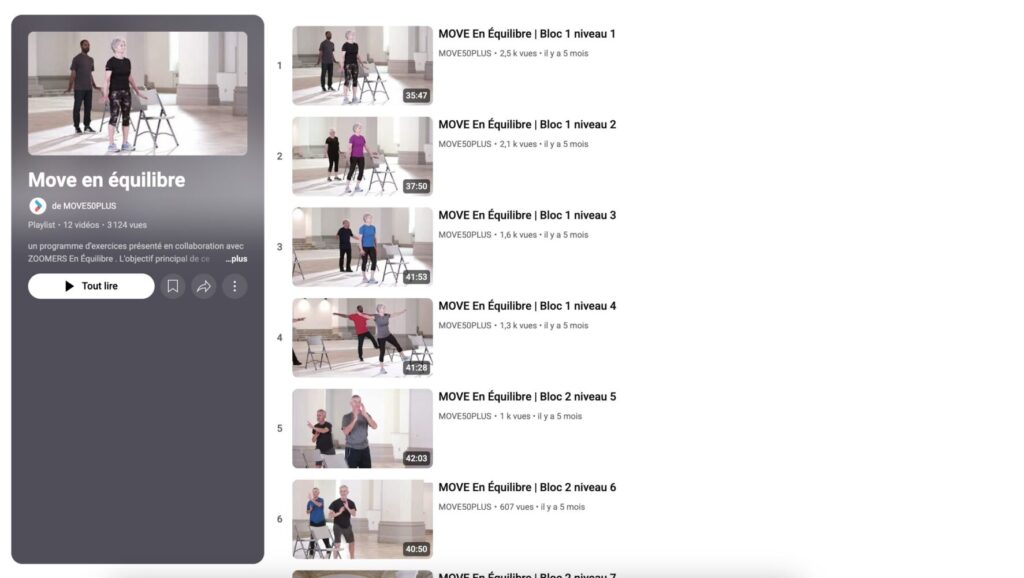Click title MOVE En Équilibre Bloc 1 niveau 1

click(527, 34)
